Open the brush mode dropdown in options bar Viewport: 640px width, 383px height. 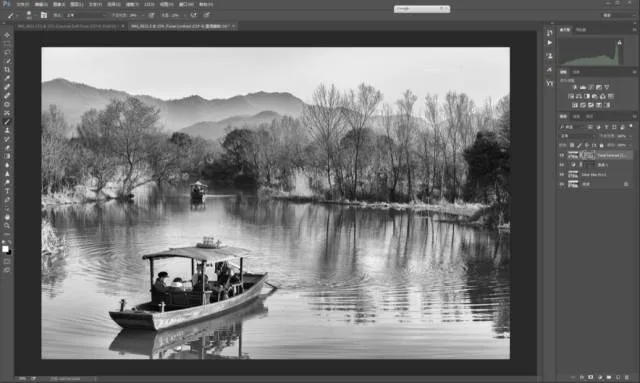point(85,15)
